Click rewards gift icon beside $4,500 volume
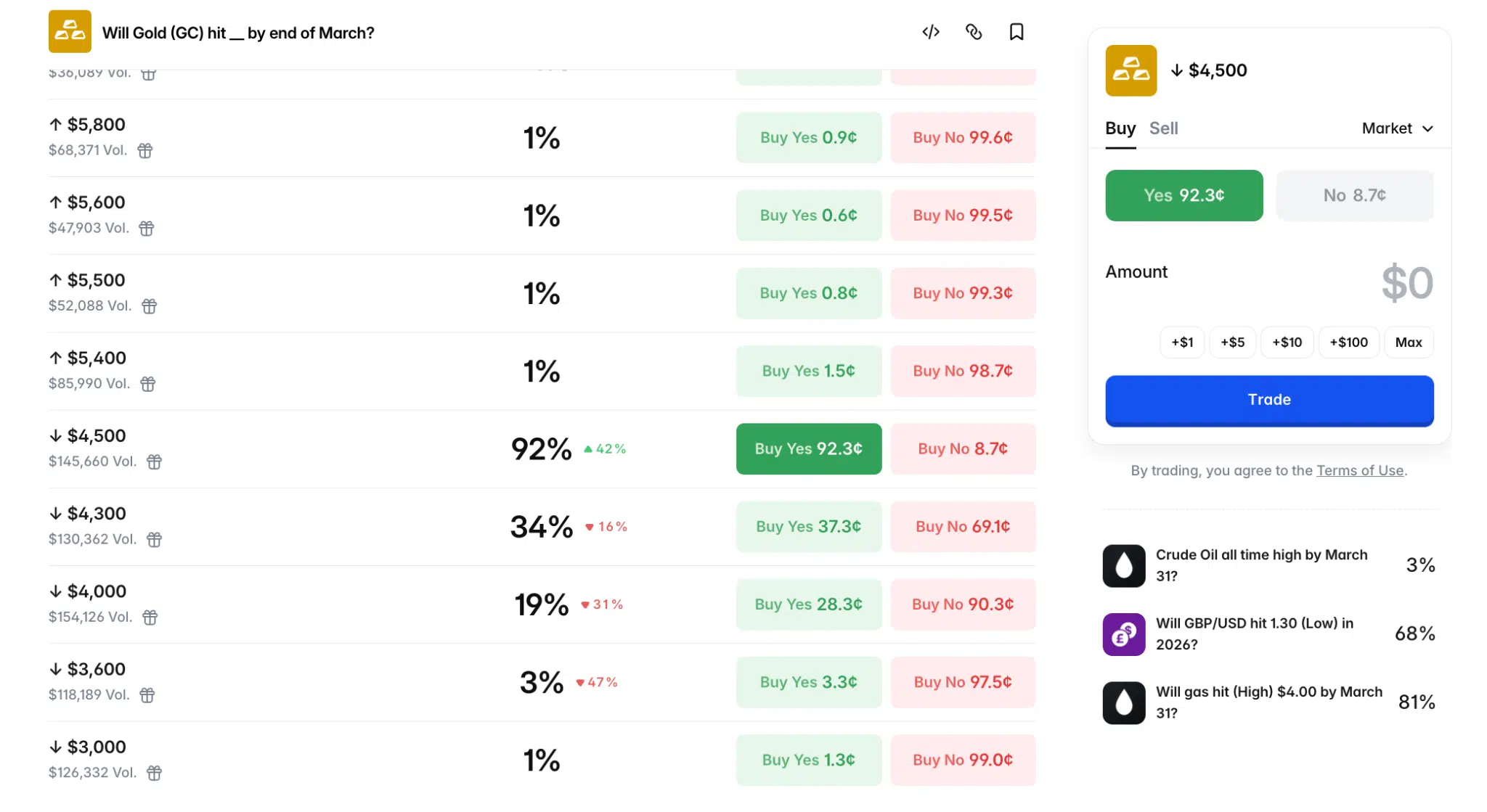 [154, 462]
